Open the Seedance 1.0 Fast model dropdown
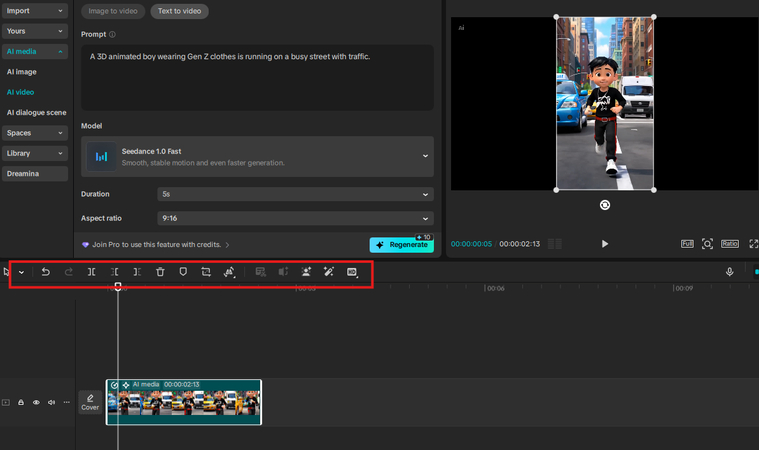This screenshot has width=759, height=450. tap(258, 156)
